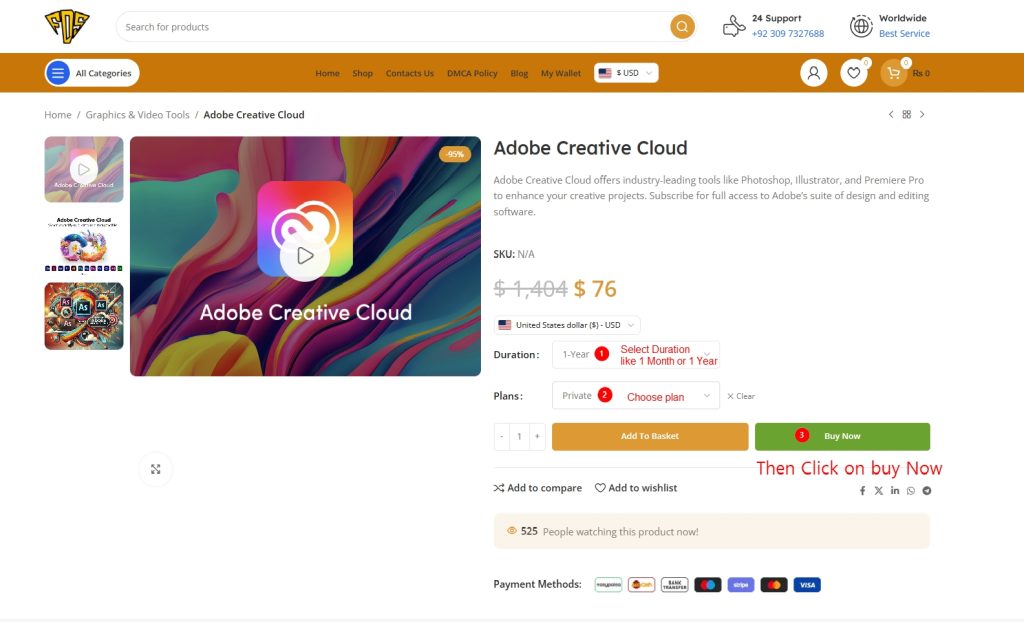Open the Duration dropdown
Viewport: 1024px width, 622px height.
click(x=635, y=355)
